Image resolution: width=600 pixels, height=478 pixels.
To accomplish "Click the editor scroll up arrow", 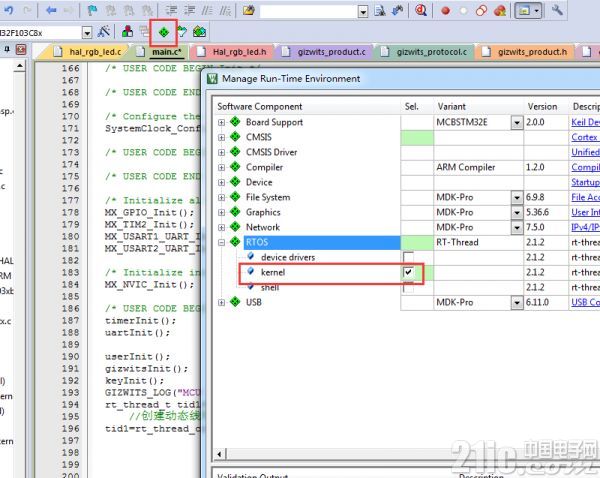I will pyautogui.click(x=19, y=66).
